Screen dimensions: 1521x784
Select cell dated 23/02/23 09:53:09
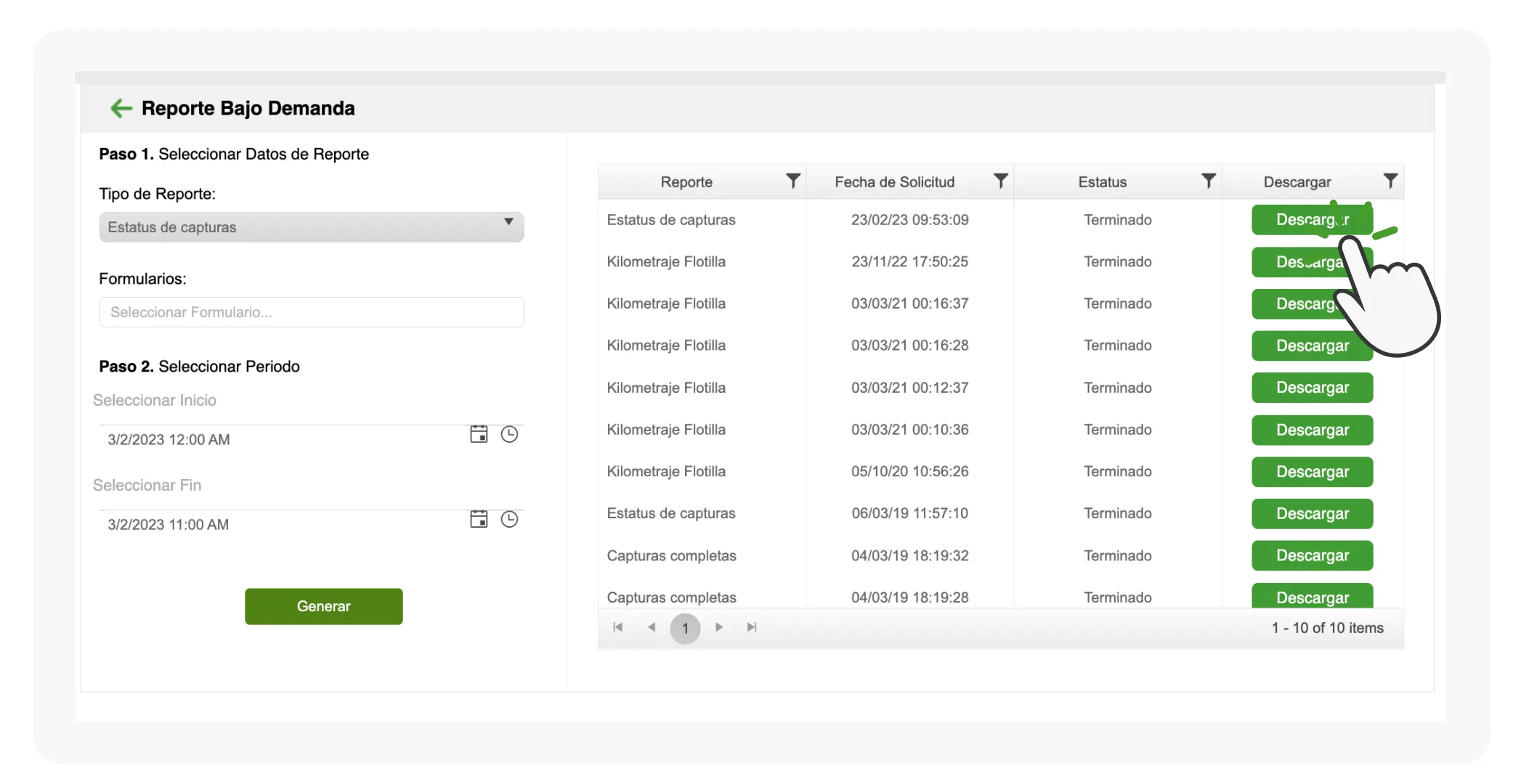[909, 220]
